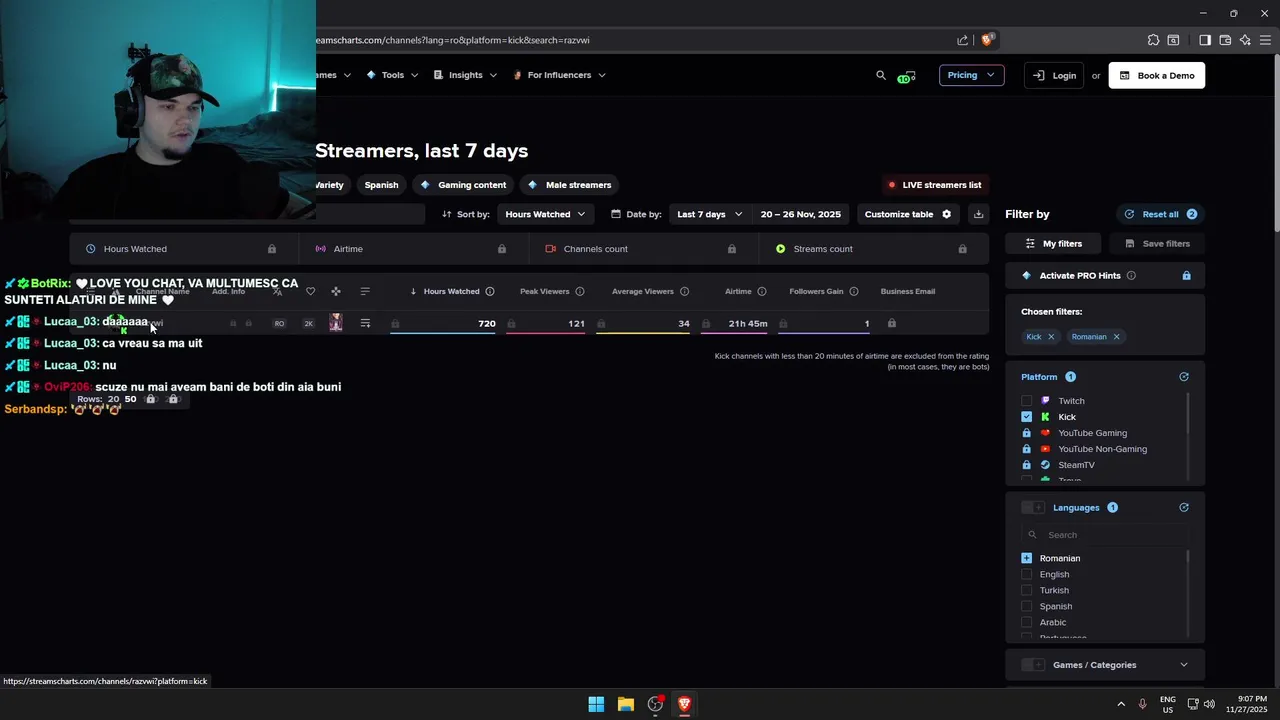Open the 20 – 26 Nov, 2025 date range picker

tap(801, 214)
